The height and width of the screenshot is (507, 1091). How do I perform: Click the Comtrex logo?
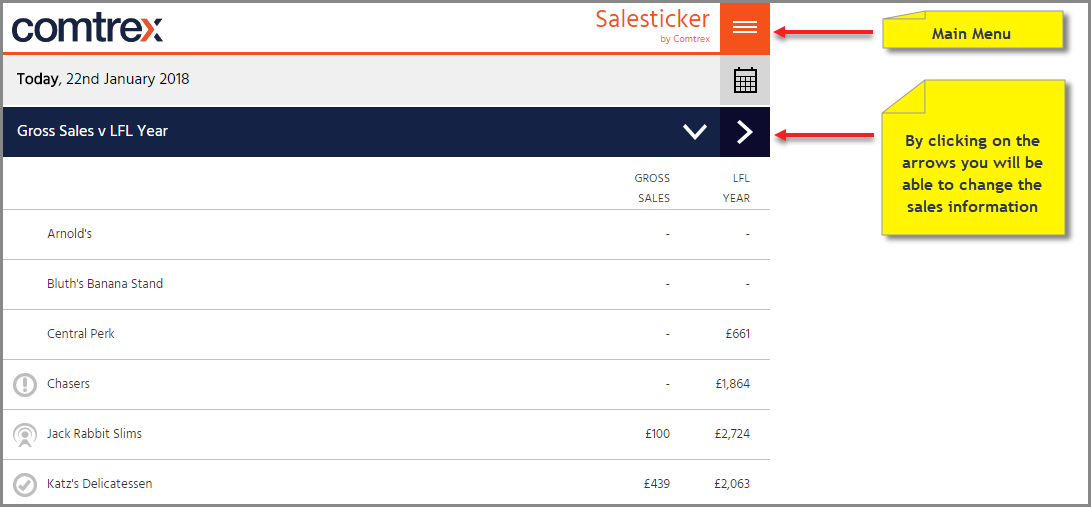click(x=87, y=28)
